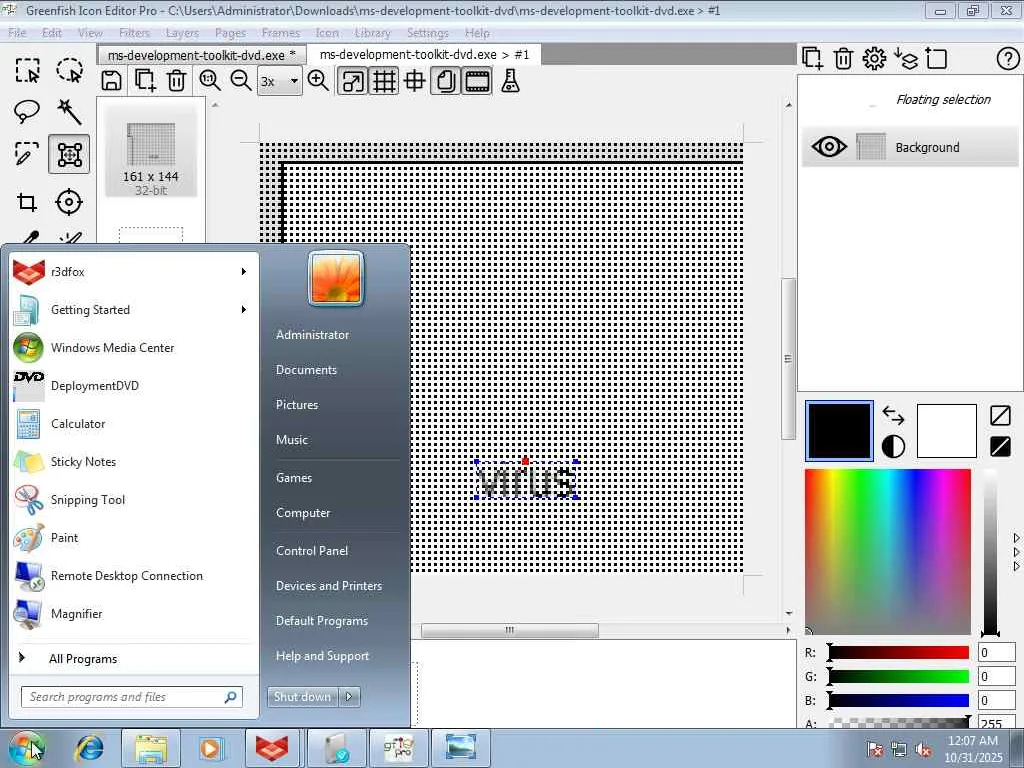The image size is (1024, 768).
Task: Open Control Panel from the Start menu
Action: click(312, 551)
